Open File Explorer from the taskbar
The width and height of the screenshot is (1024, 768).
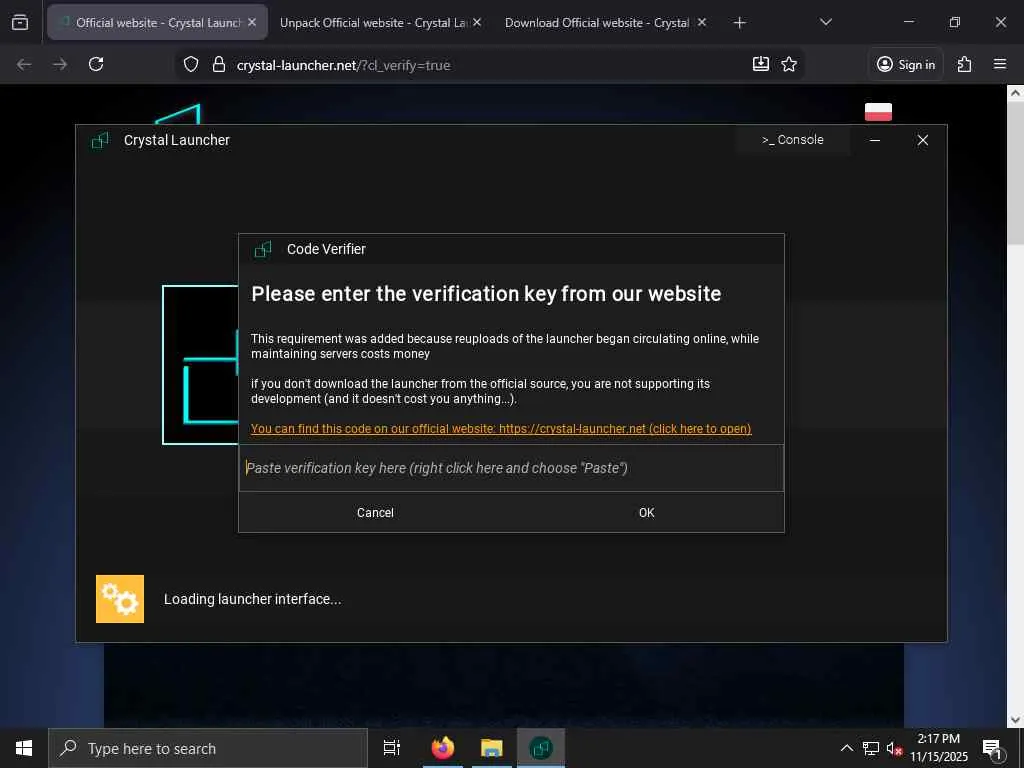coord(492,748)
